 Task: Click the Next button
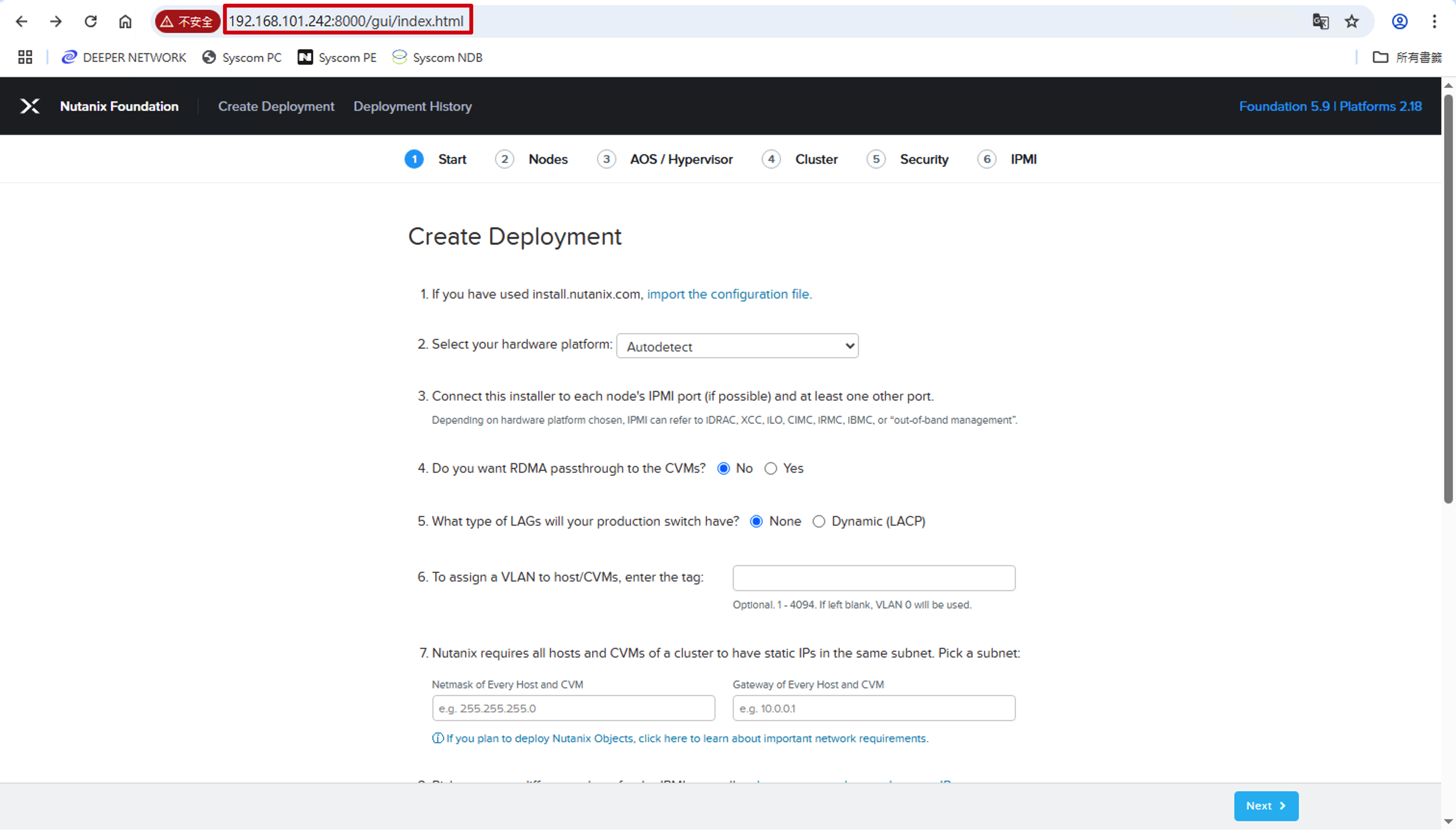coord(1266,806)
